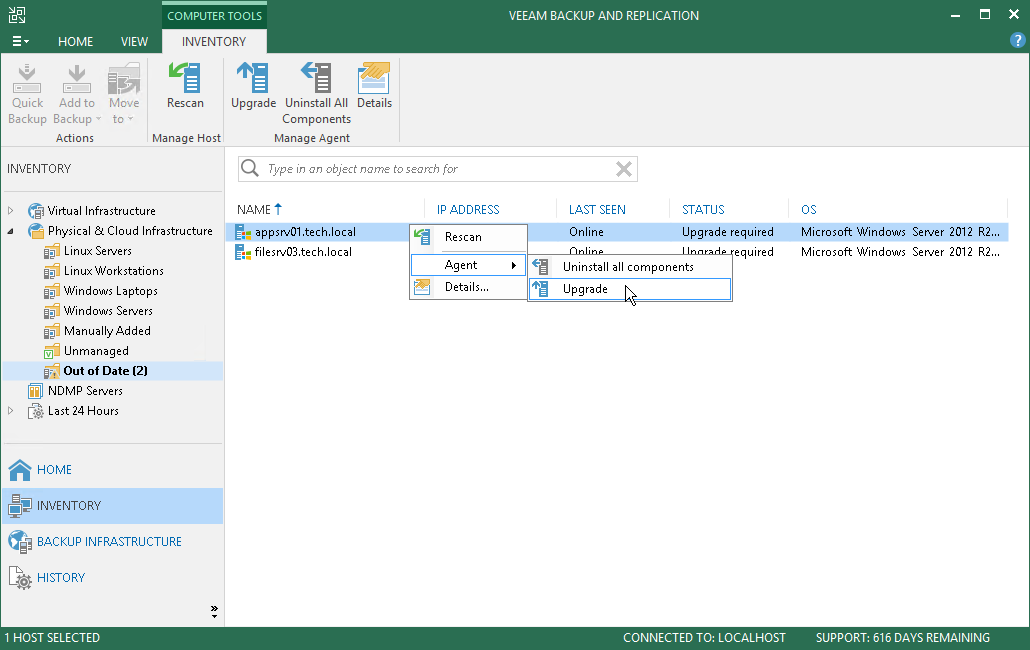Open the Move to dropdown arrow
The height and width of the screenshot is (650, 1030).
click(131, 119)
